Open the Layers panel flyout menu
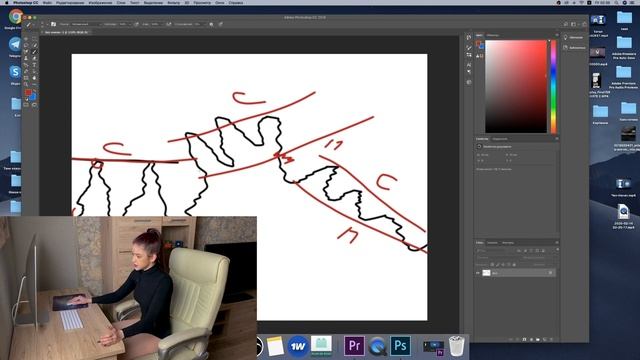This screenshot has height=360, width=640. click(x=557, y=242)
